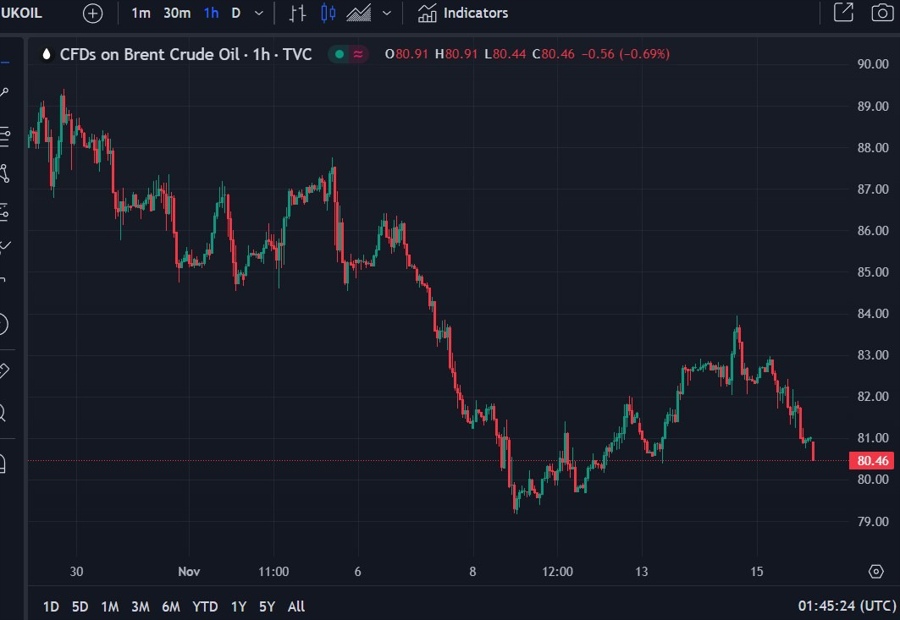The height and width of the screenshot is (620, 900).
Task: Switch to 30m interval
Action: [x=177, y=13]
